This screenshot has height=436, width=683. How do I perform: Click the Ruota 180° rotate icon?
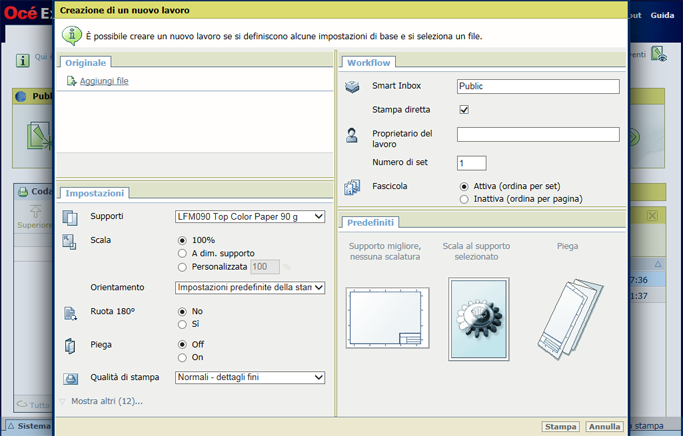click(71, 313)
